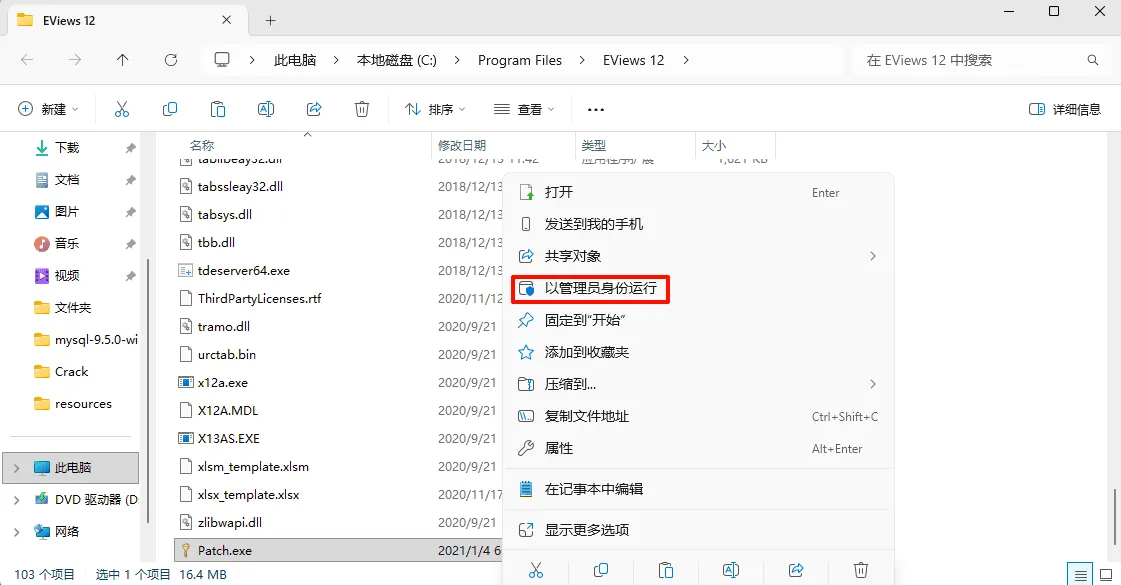Expand the chevron between 此电脑 and 本地磁盘 (C:)
Screen dimensions: 1121x585
point(336,60)
